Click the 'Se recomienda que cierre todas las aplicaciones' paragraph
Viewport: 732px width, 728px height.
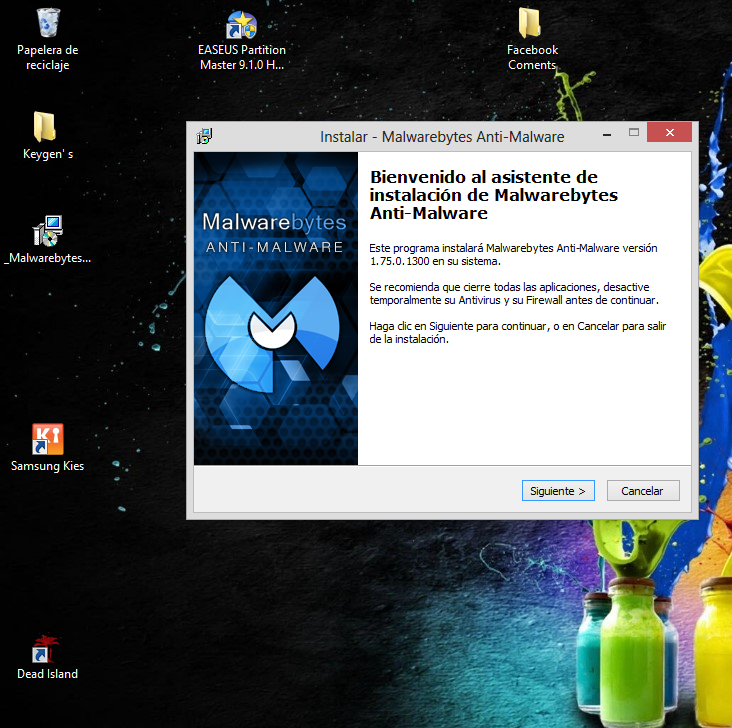point(514,293)
